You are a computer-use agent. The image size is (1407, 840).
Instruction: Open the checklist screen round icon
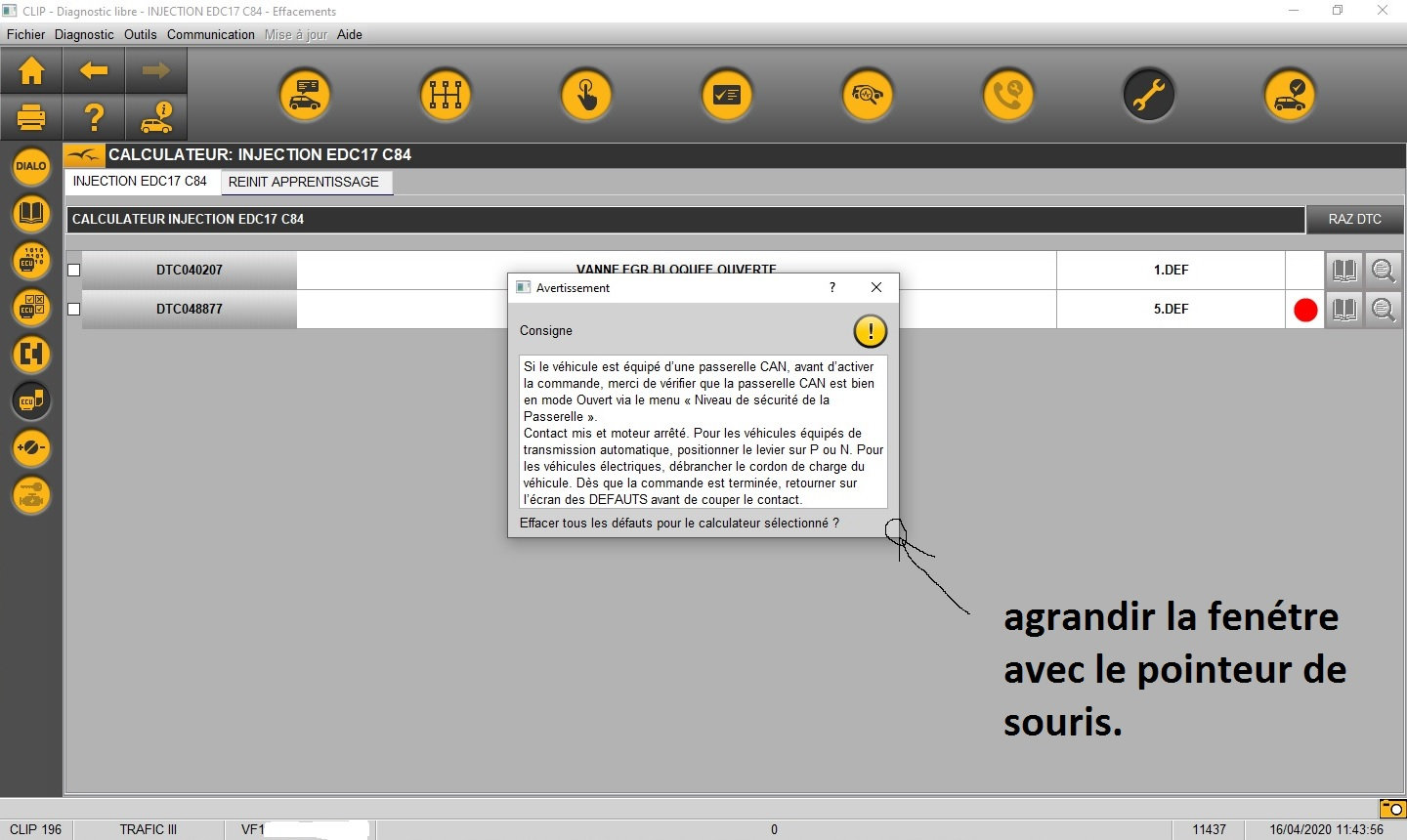[x=727, y=95]
